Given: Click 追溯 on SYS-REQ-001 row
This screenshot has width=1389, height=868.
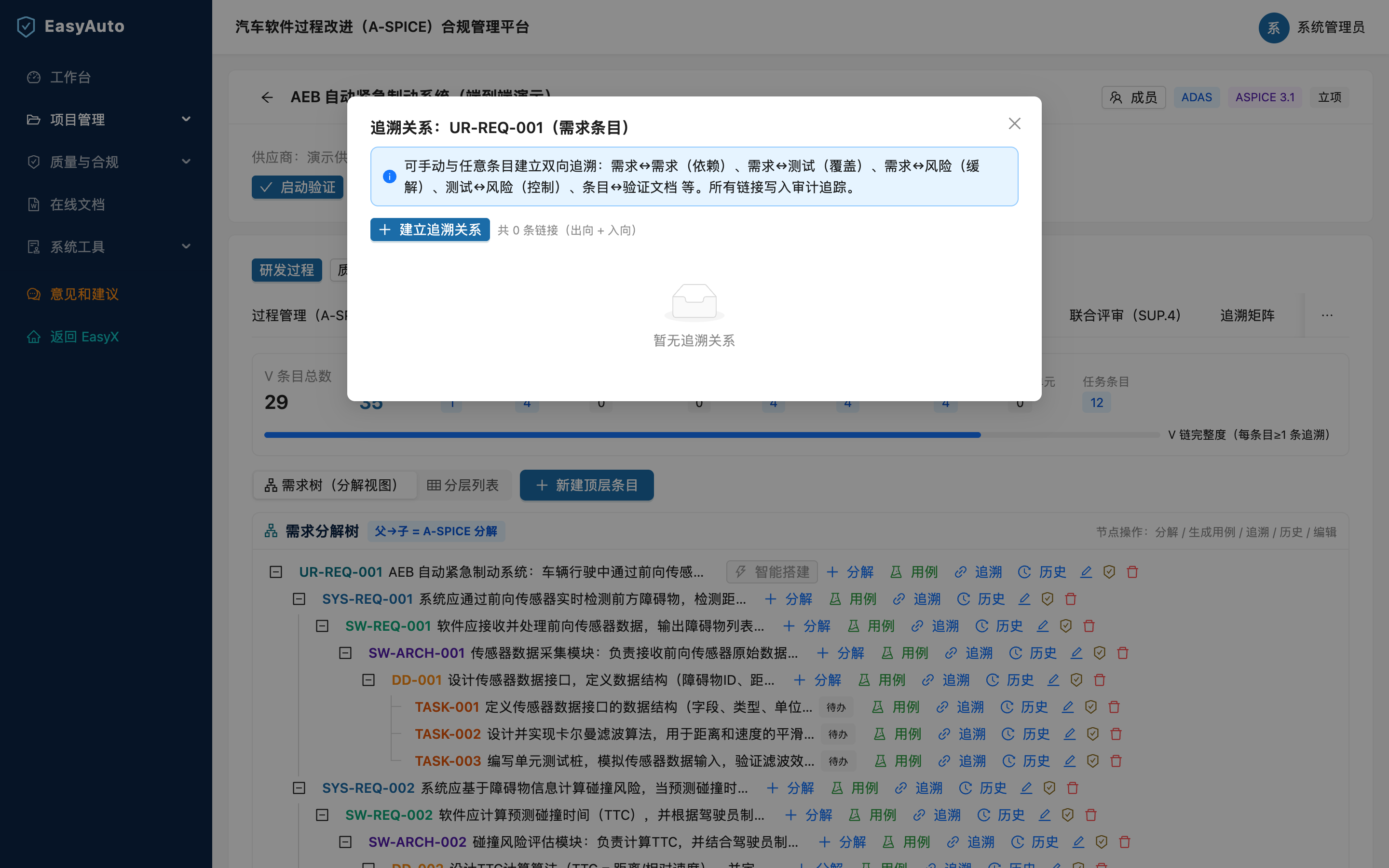Looking at the screenshot, I should 917,599.
